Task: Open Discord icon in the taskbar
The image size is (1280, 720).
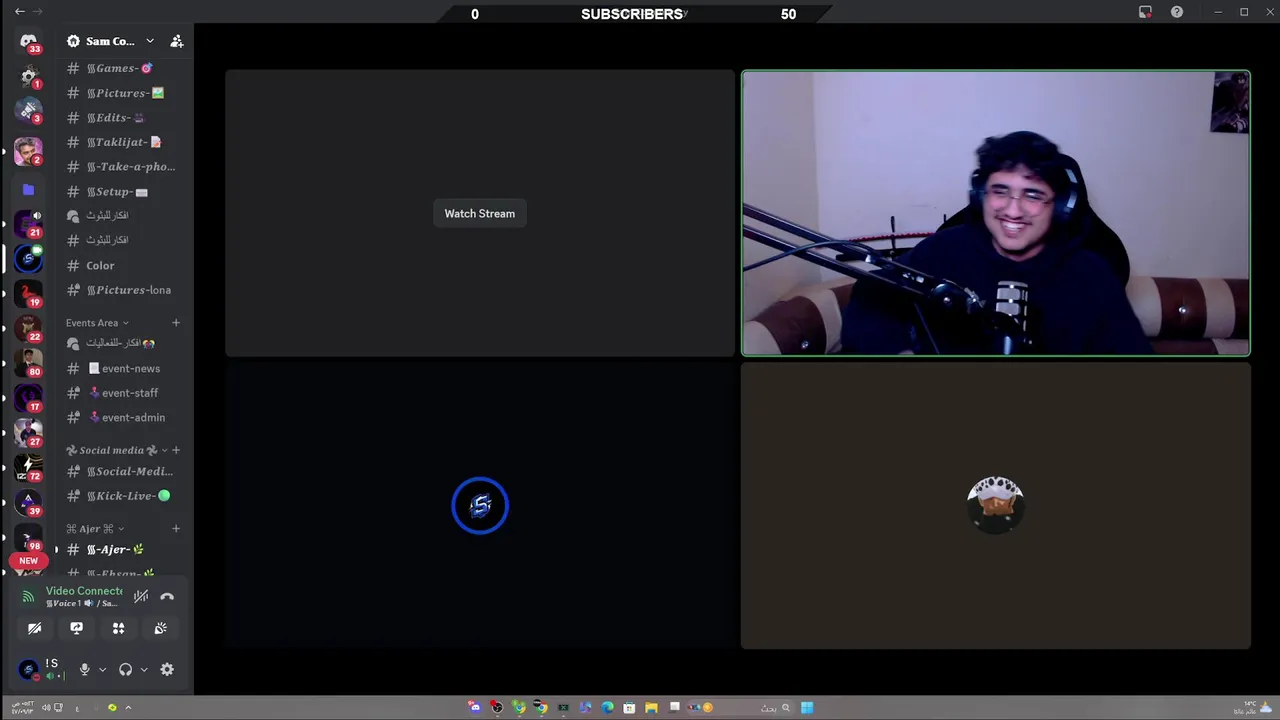Action: [474, 708]
